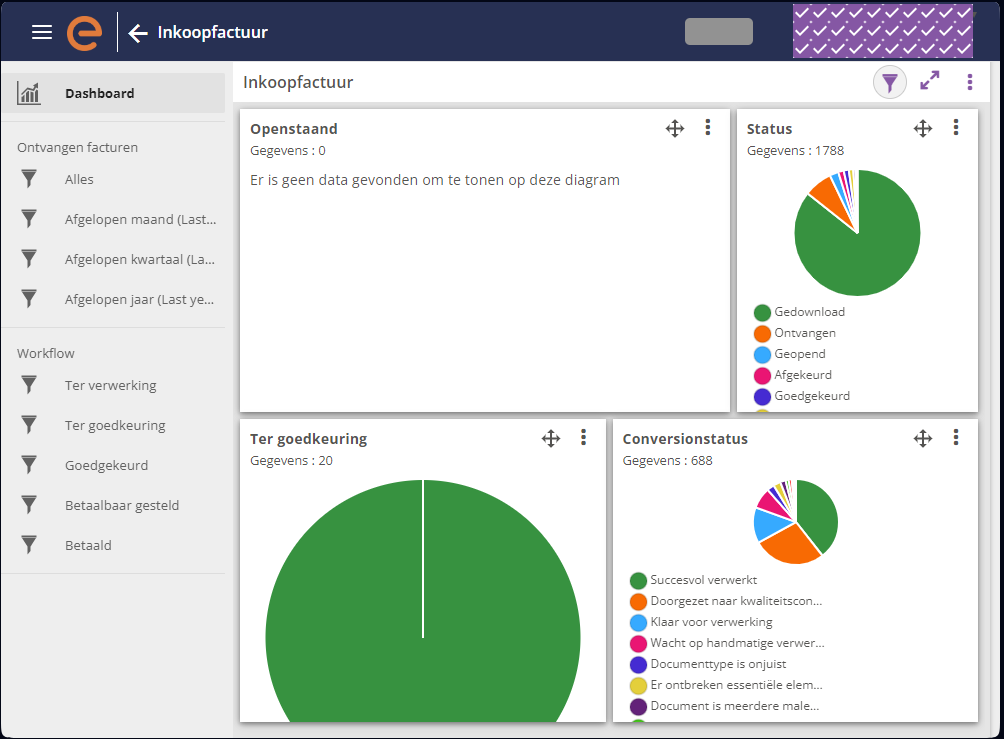
Task: Toggle the Document is meerdere male... swatch
Action: point(638,707)
